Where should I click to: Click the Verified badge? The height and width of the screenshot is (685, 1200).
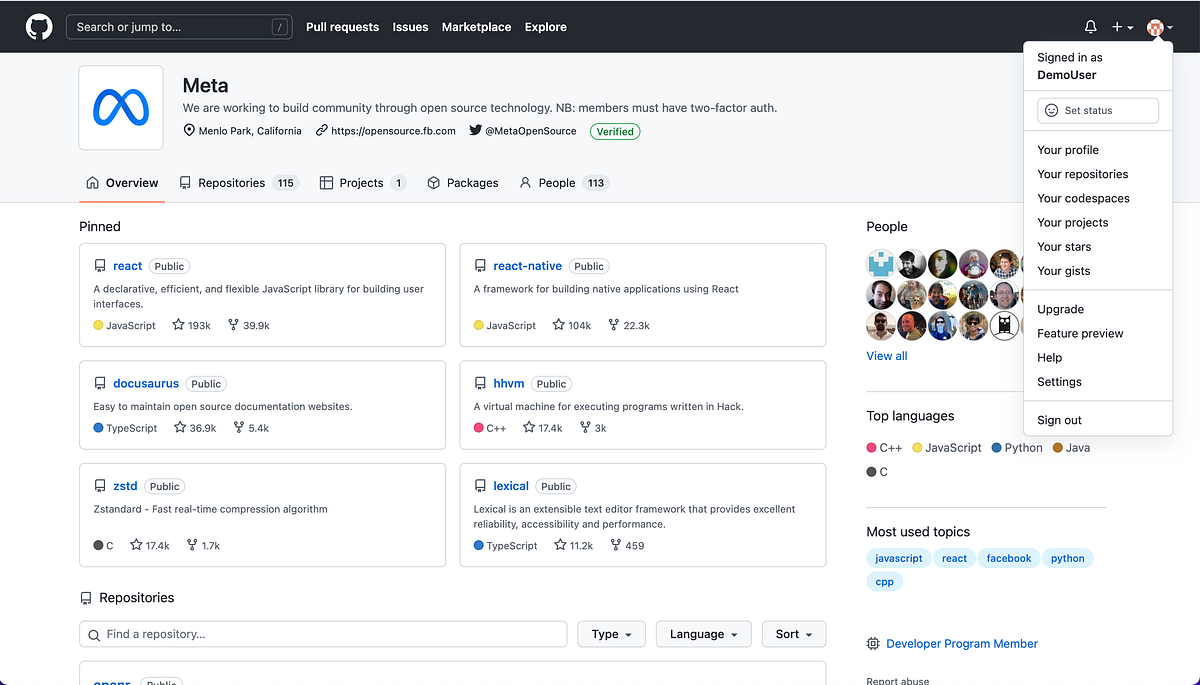tap(615, 131)
